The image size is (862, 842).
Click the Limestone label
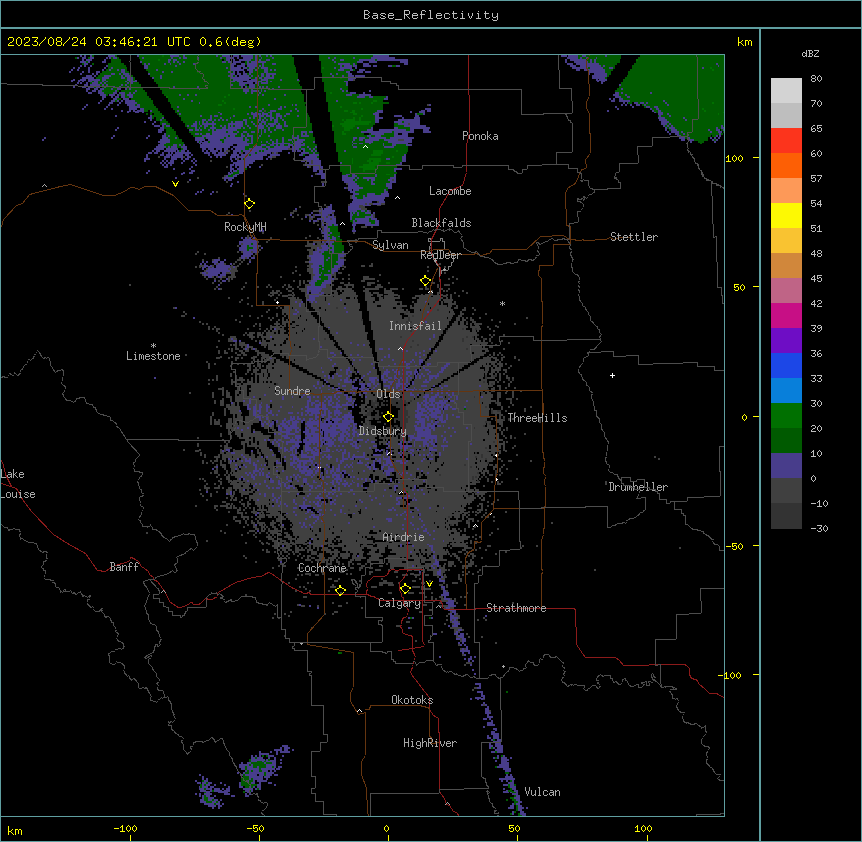click(x=153, y=356)
